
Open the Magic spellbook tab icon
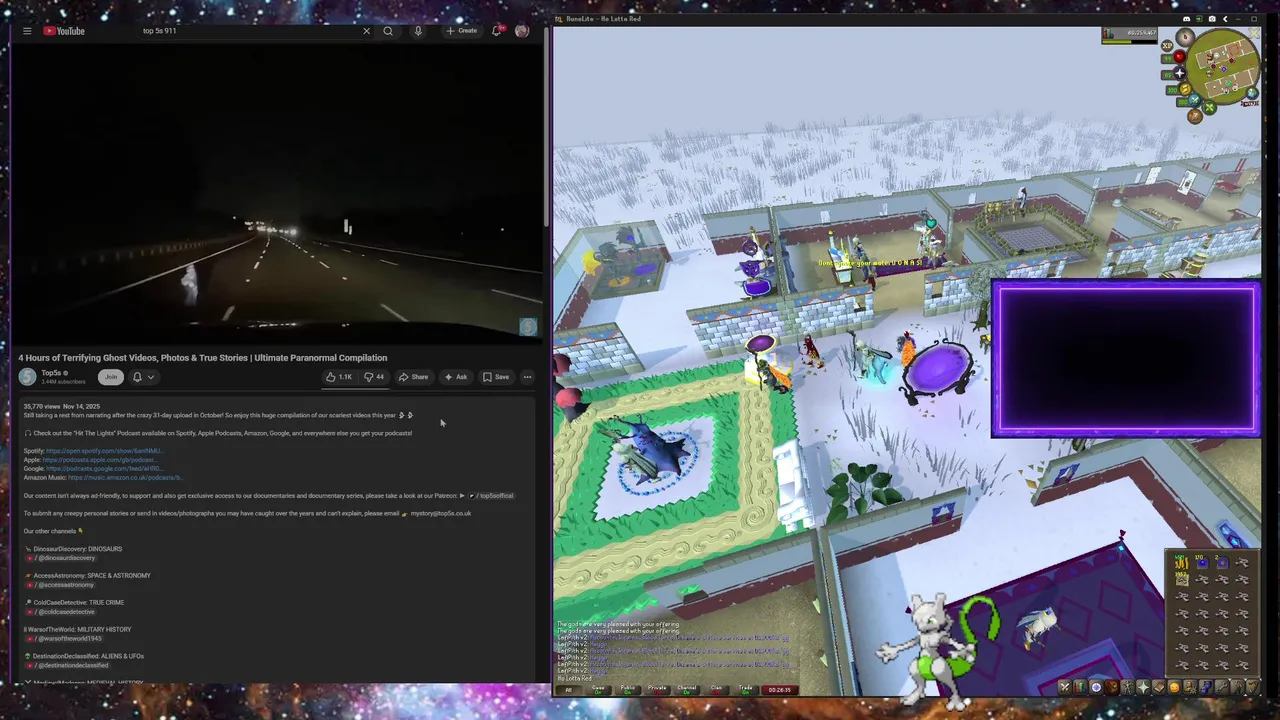click(1159, 687)
